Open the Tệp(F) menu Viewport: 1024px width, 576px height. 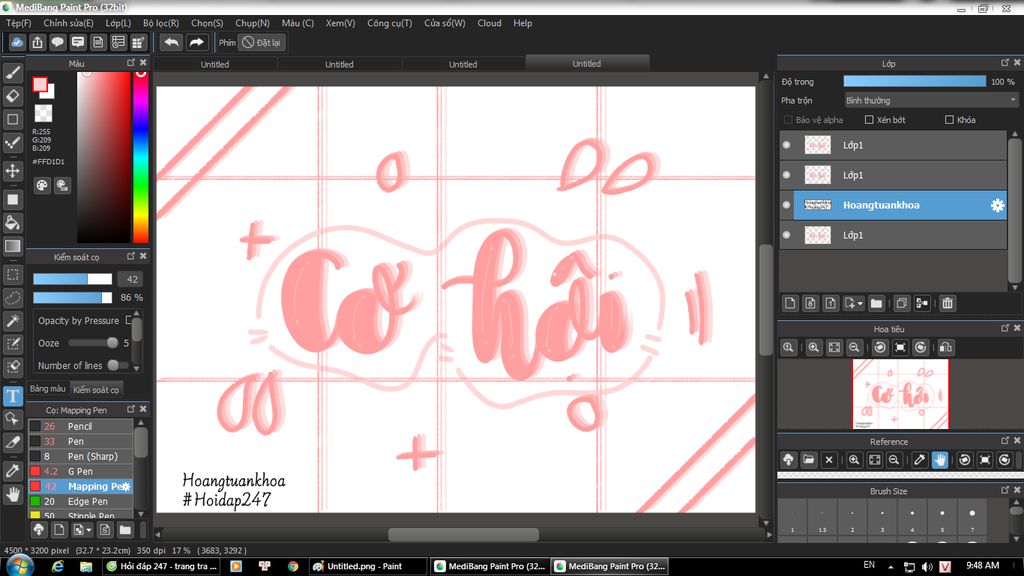pyautogui.click(x=18, y=23)
